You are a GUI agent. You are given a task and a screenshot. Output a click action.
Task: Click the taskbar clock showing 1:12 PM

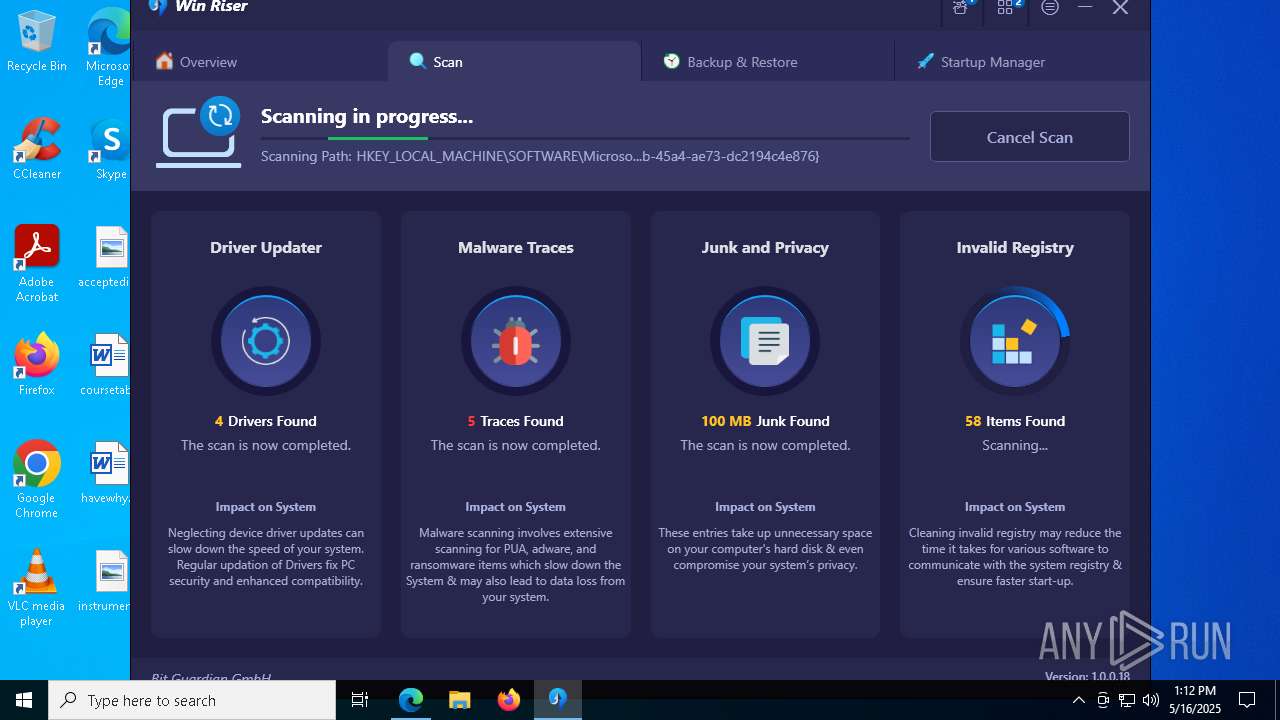1196,700
